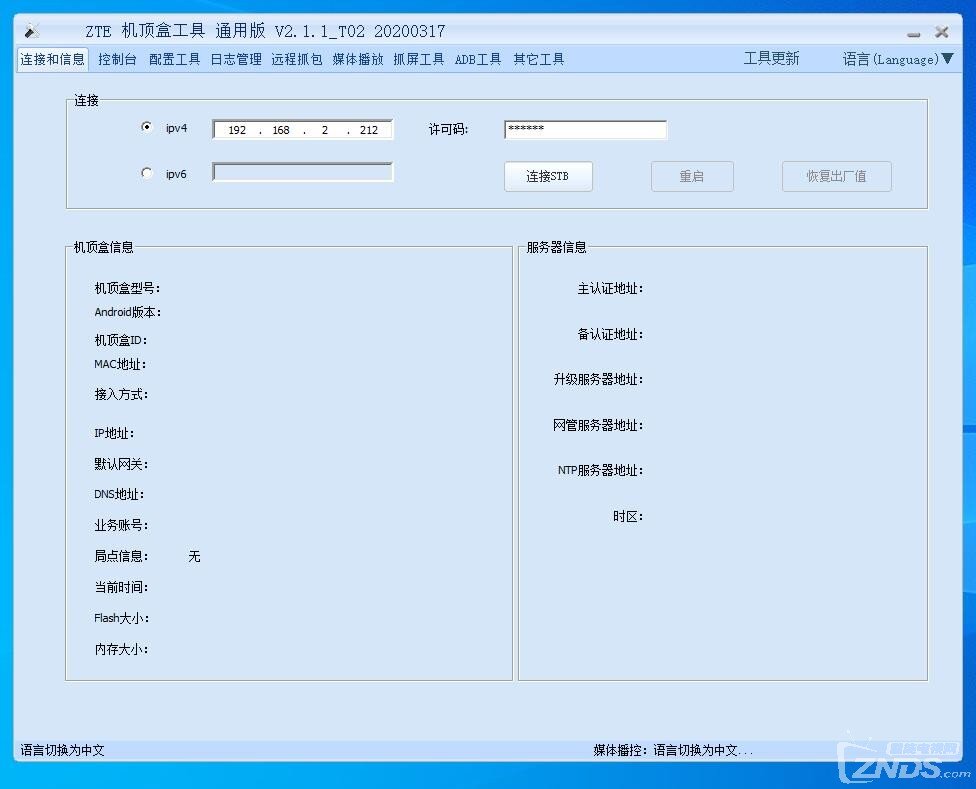
Task: Click the Android版本 label
Action: point(128,312)
